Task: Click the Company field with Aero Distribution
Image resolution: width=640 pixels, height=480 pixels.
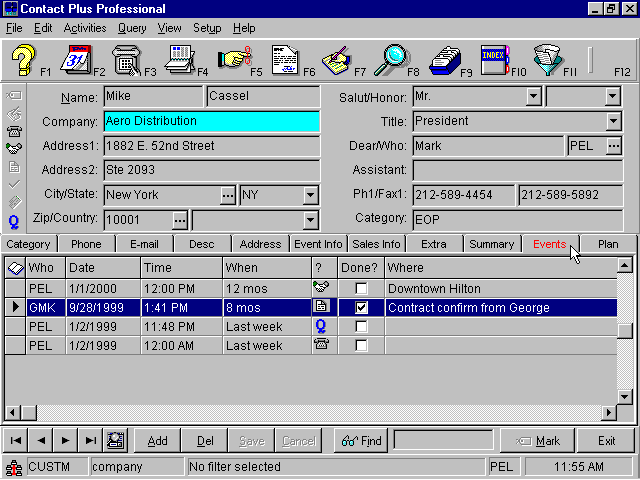Action: pyautogui.click(x=211, y=122)
